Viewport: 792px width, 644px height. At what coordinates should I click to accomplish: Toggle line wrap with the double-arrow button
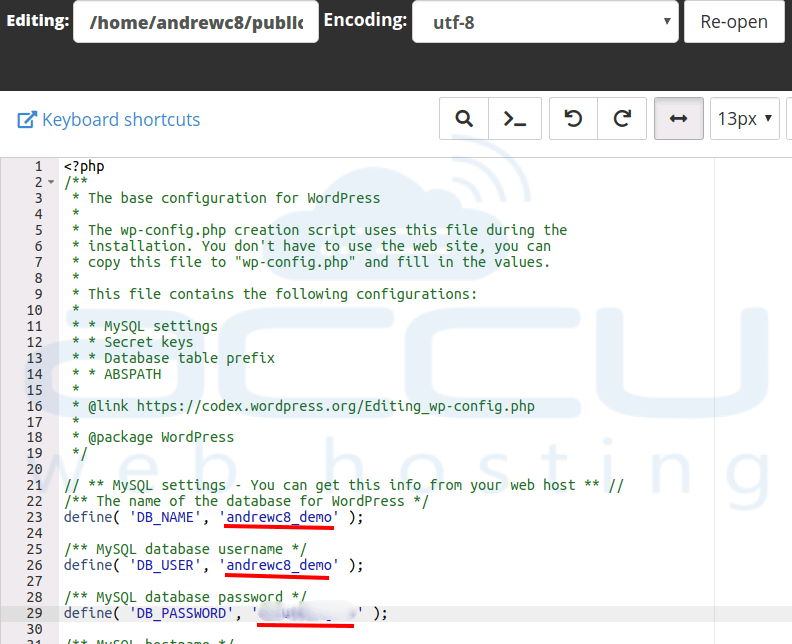[678, 119]
